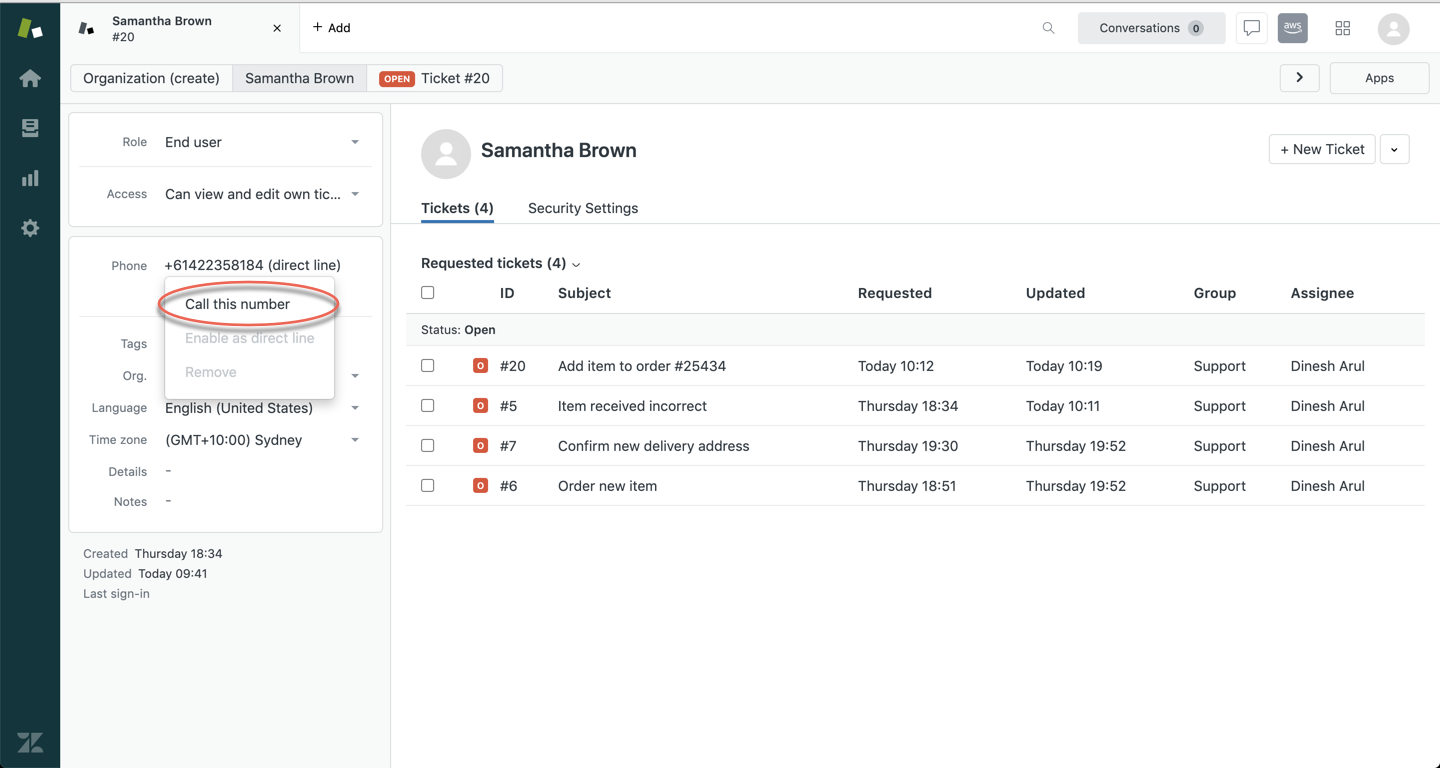The width and height of the screenshot is (1440, 768).
Task: Open the chat bubble icon
Action: (x=1251, y=28)
